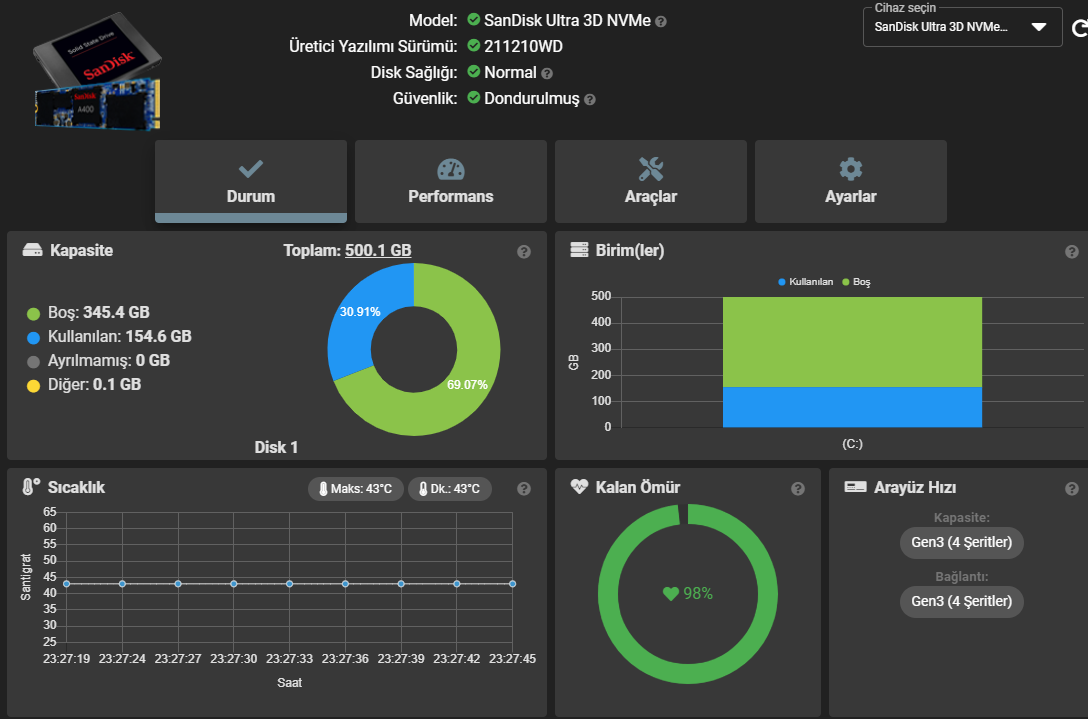This screenshot has width=1088, height=719.
Task: Open the Birim(ler) panel help icon
Action: tap(1072, 252)
